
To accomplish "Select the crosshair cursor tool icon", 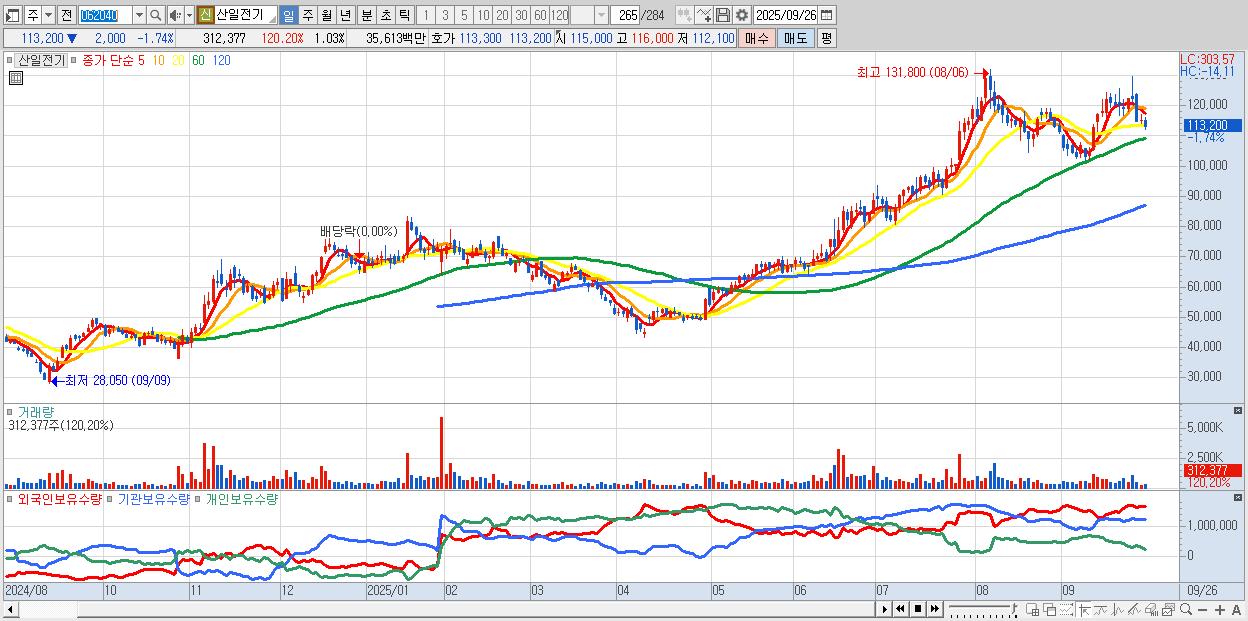I will [1084, 610].
